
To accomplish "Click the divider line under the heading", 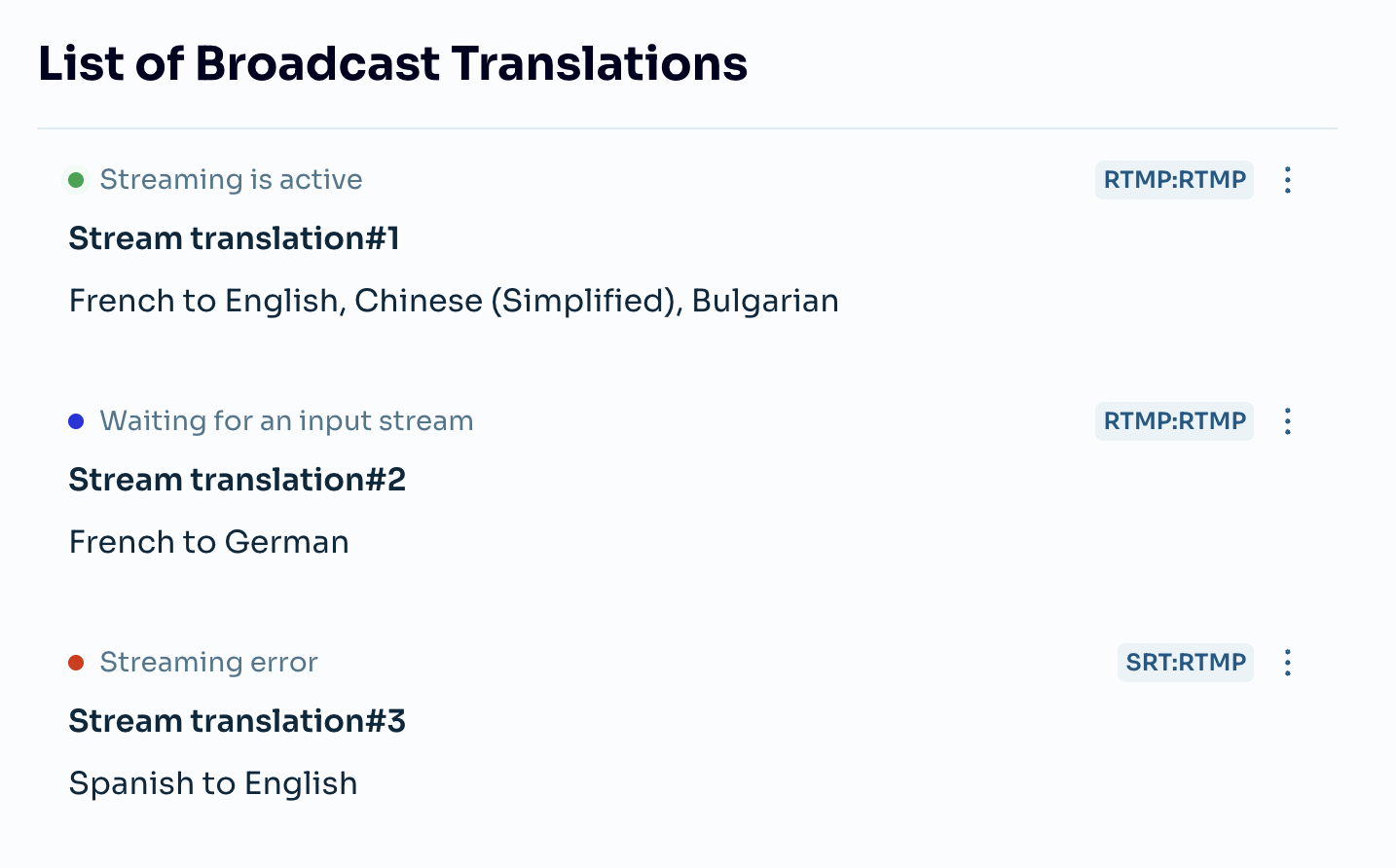I will tap(687, 128).
